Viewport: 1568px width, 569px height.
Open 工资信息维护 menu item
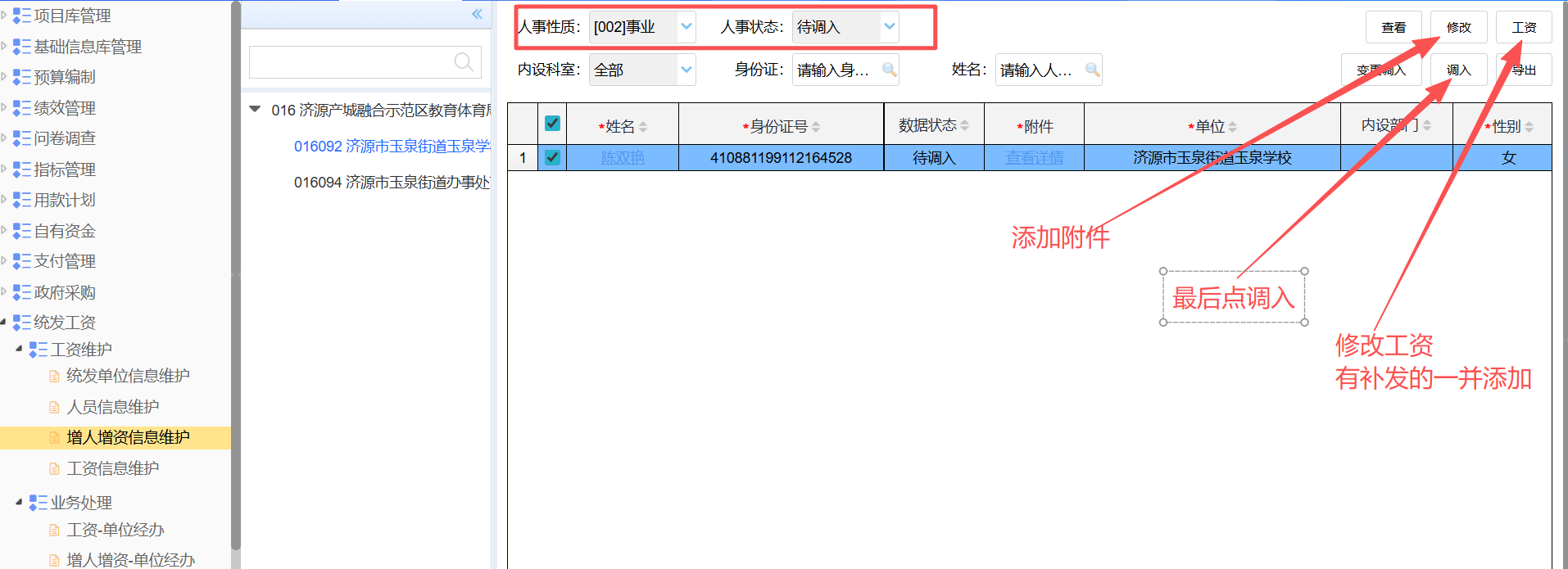pos(113,468)
